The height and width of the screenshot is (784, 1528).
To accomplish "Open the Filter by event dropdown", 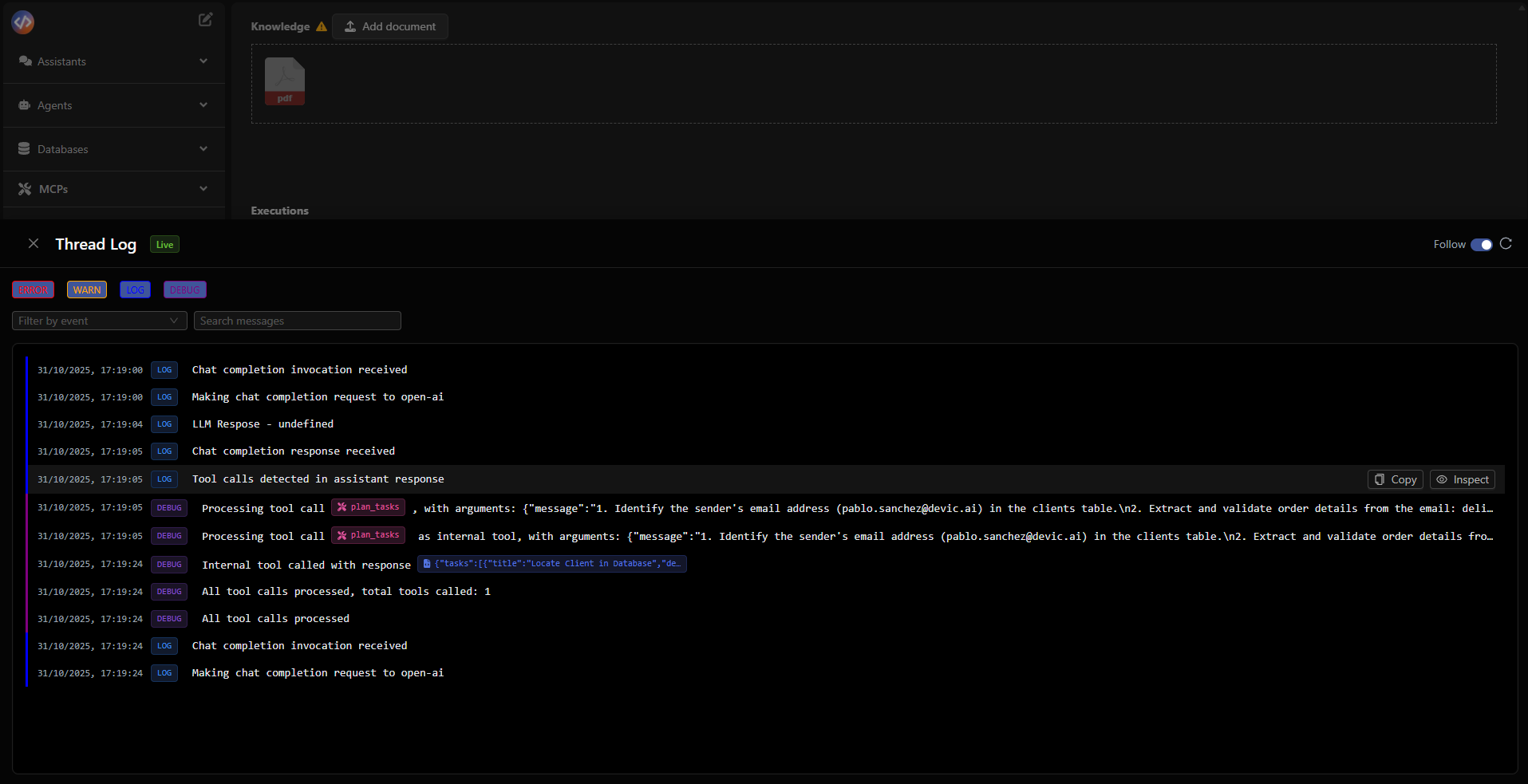I will 100,321.
